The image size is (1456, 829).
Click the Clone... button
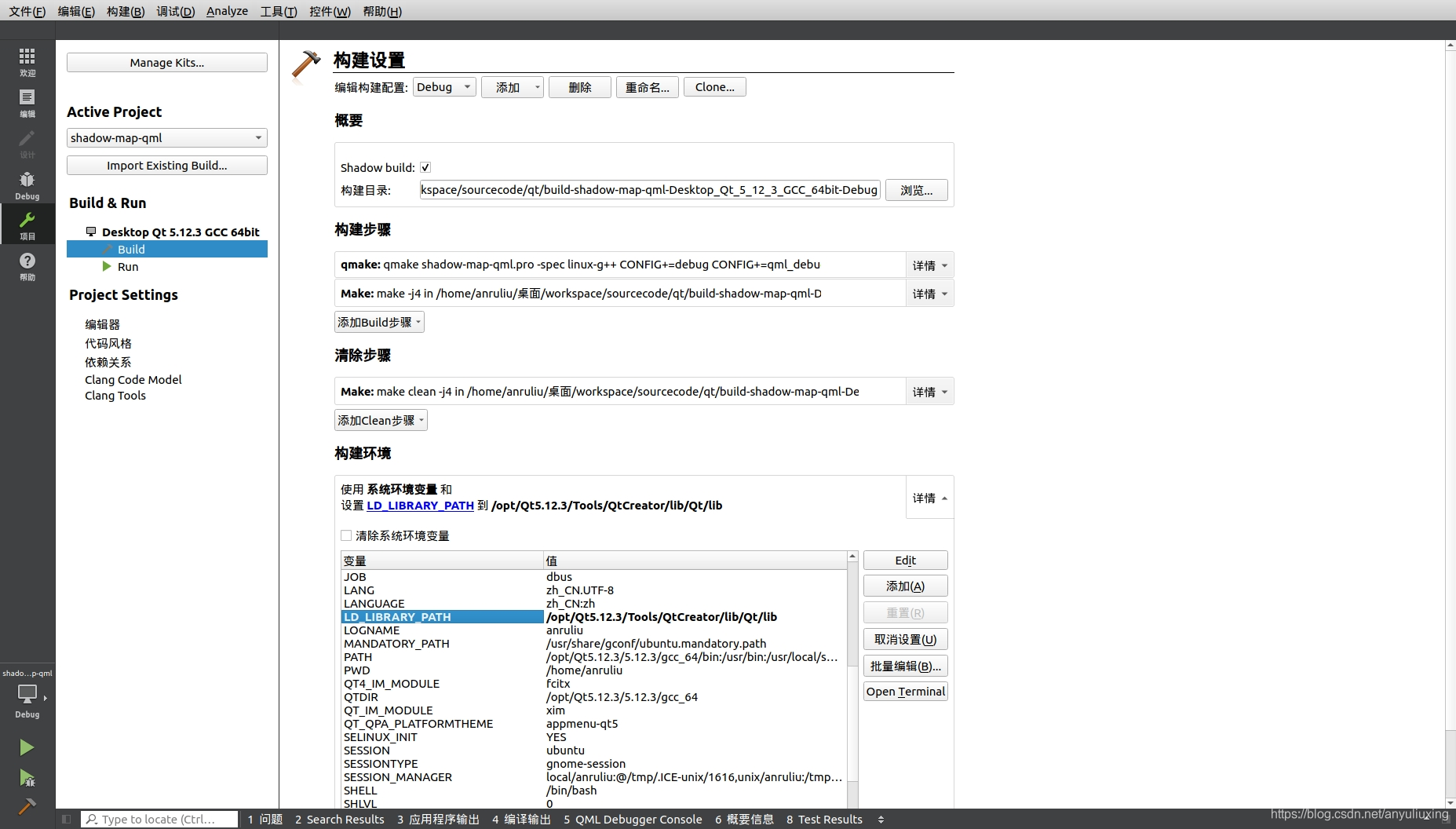714,87
